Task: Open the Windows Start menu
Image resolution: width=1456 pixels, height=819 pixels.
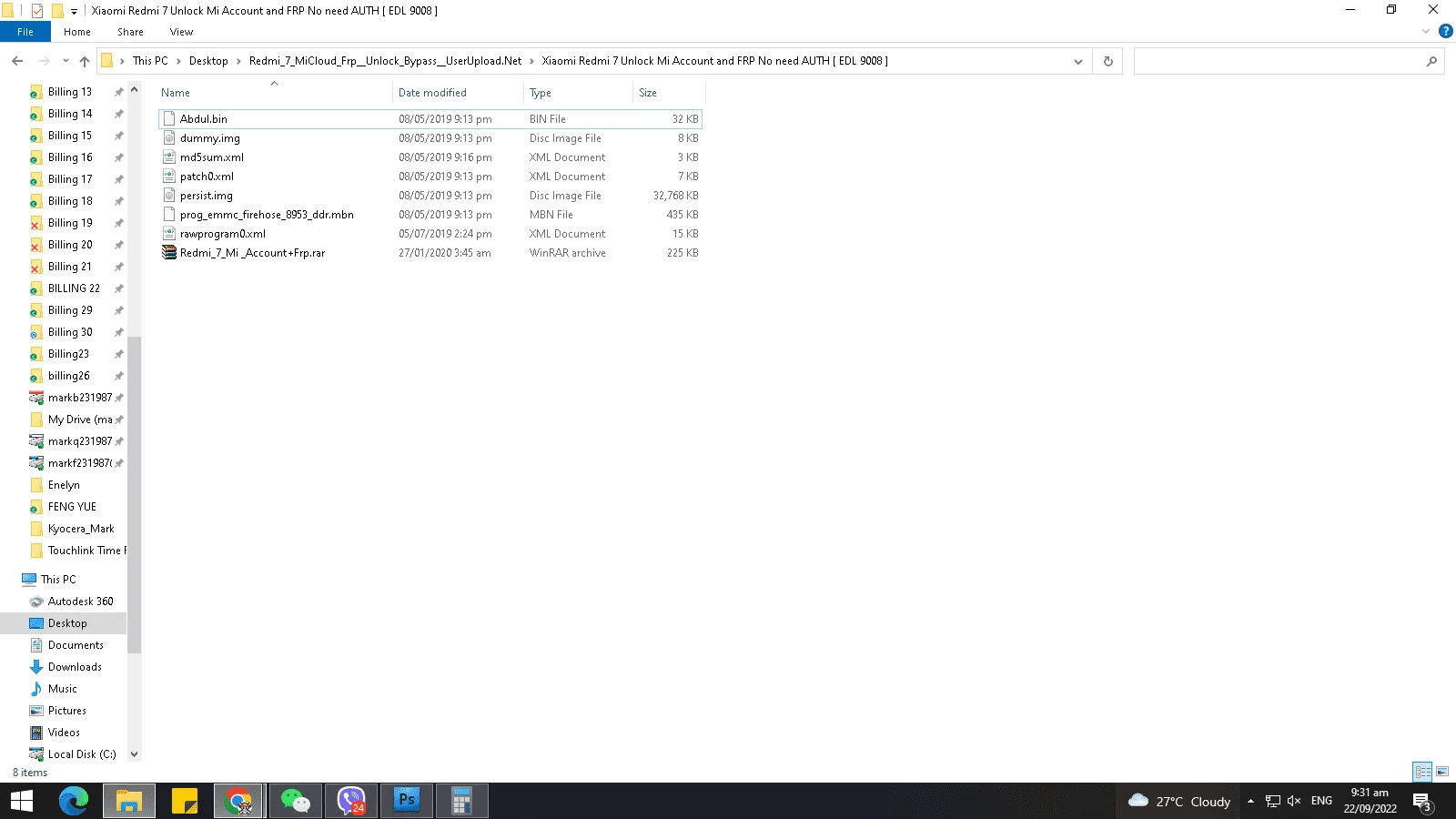Action: pyautogui.click(x=22, y=801)
